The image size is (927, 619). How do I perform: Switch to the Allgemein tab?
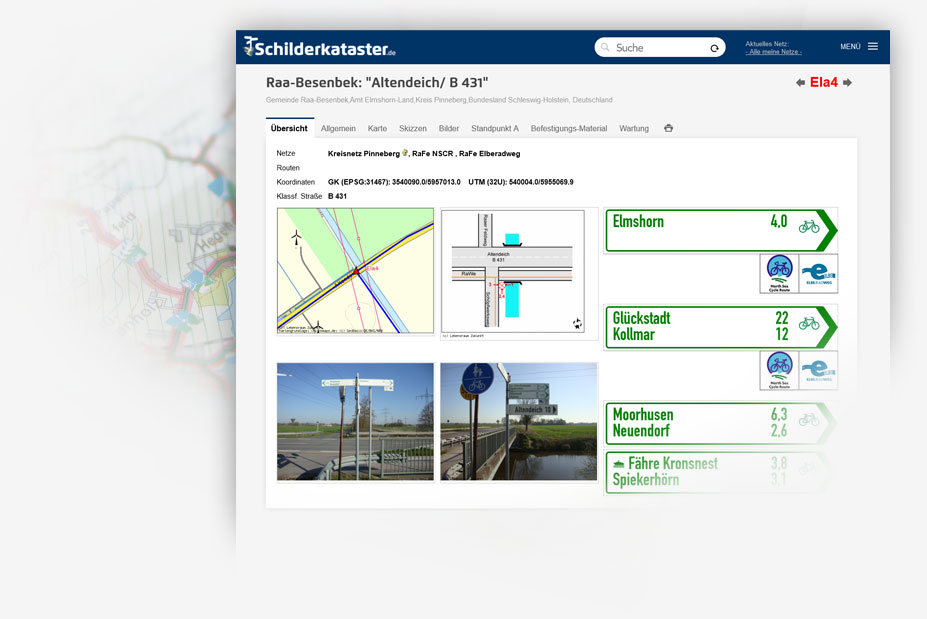click(338, 129)
